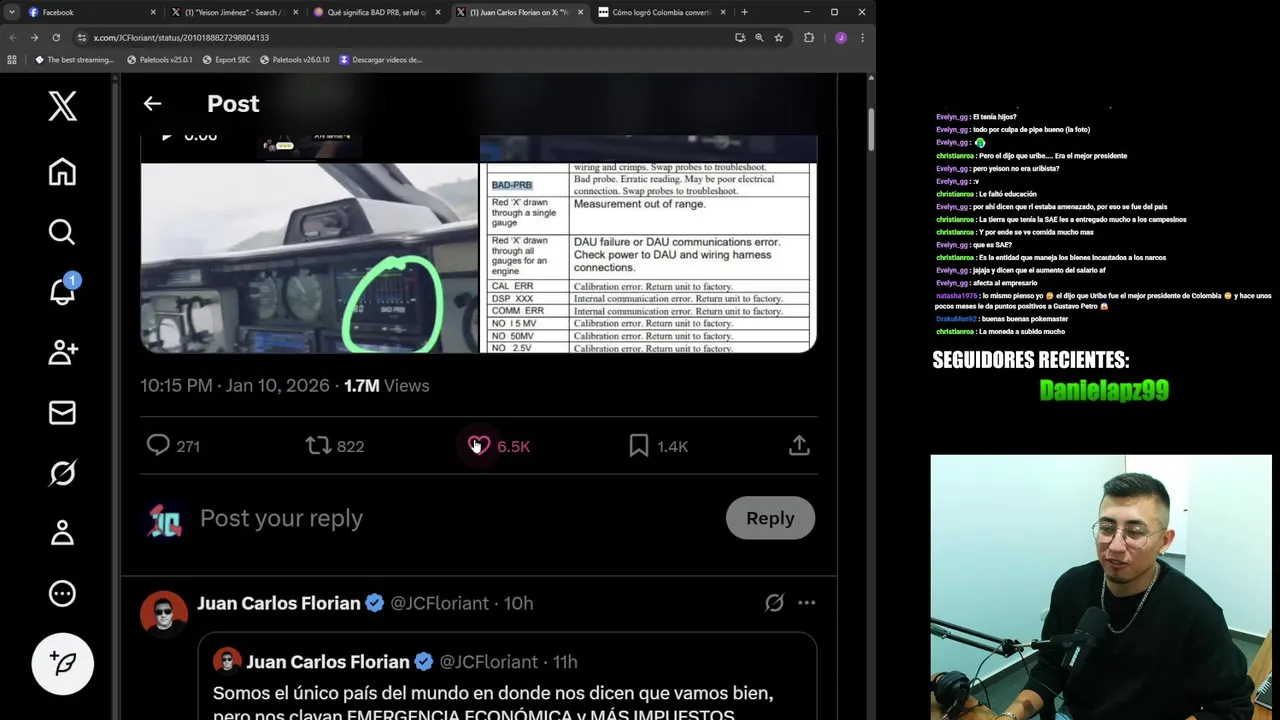
Task: Open Paletools v26.0.10 bookmark
Action: 294,59
